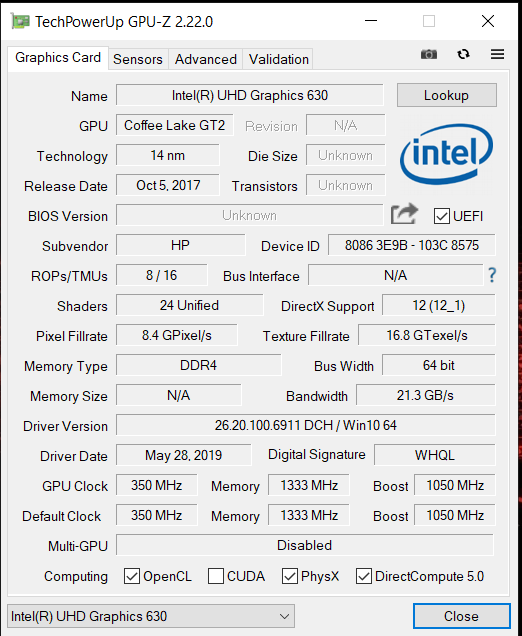The width and height of the screenshot is (522, 636).
Task: Click the GPU-Z app icon in title bar
Action: 20,21
